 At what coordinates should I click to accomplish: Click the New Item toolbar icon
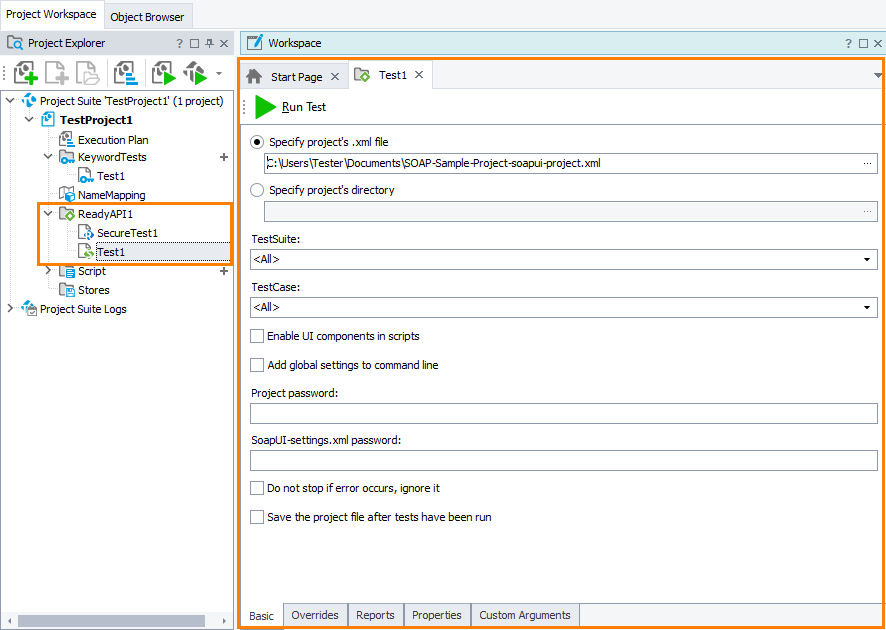[x=56, y=72]
